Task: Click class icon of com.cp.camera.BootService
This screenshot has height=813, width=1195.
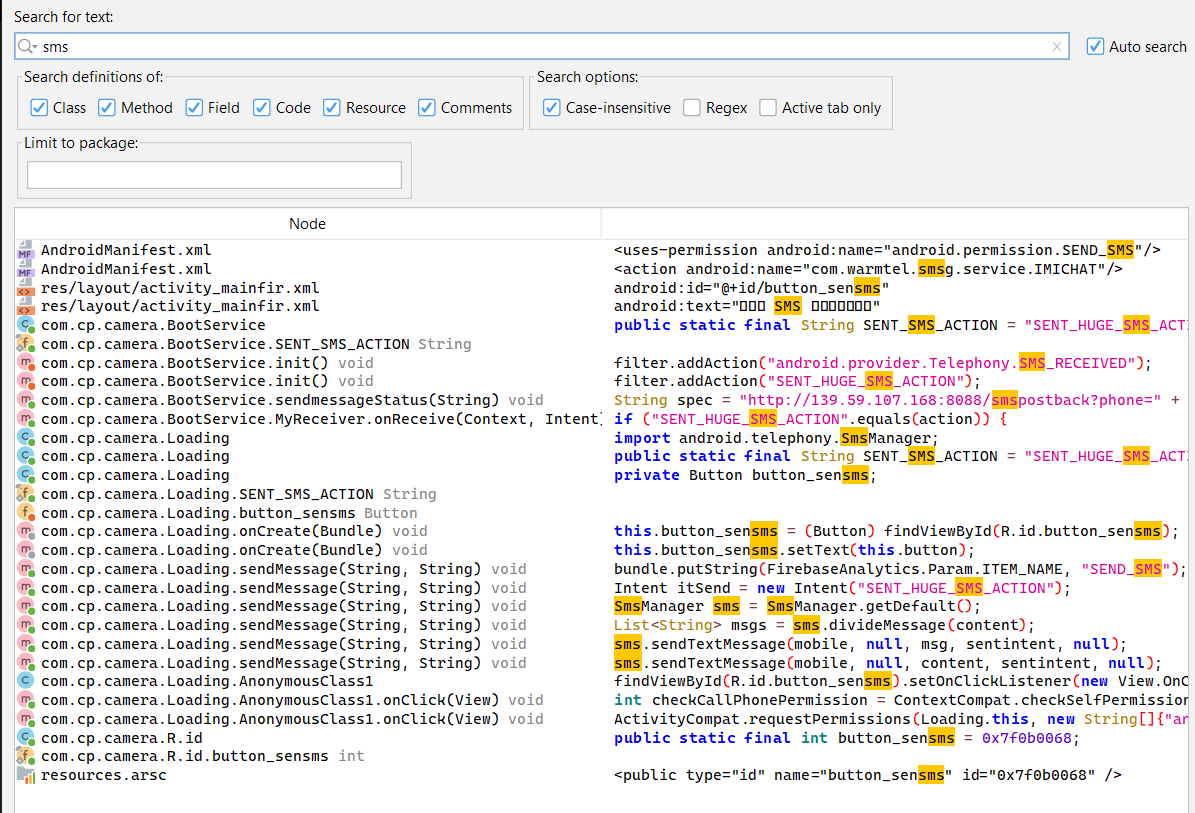Action: (x=26, y=325)
